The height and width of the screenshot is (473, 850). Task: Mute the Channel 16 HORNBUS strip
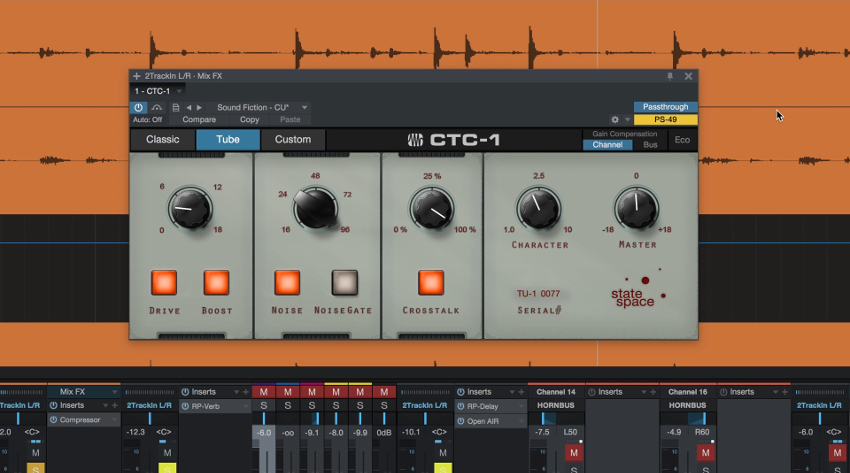tap(705, 452)
